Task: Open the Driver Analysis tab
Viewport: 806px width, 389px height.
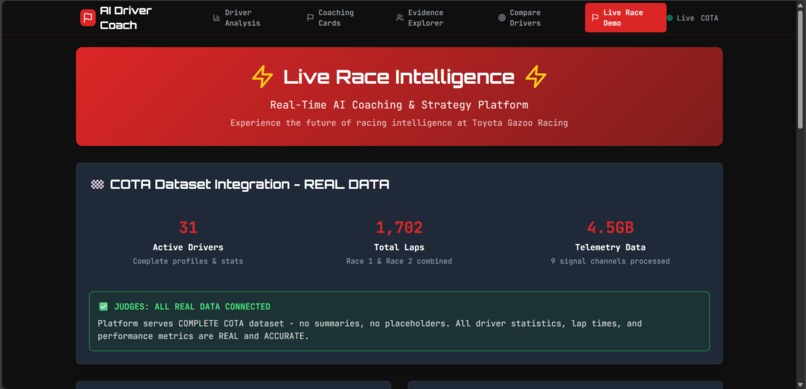Action: tap(236, 18)
